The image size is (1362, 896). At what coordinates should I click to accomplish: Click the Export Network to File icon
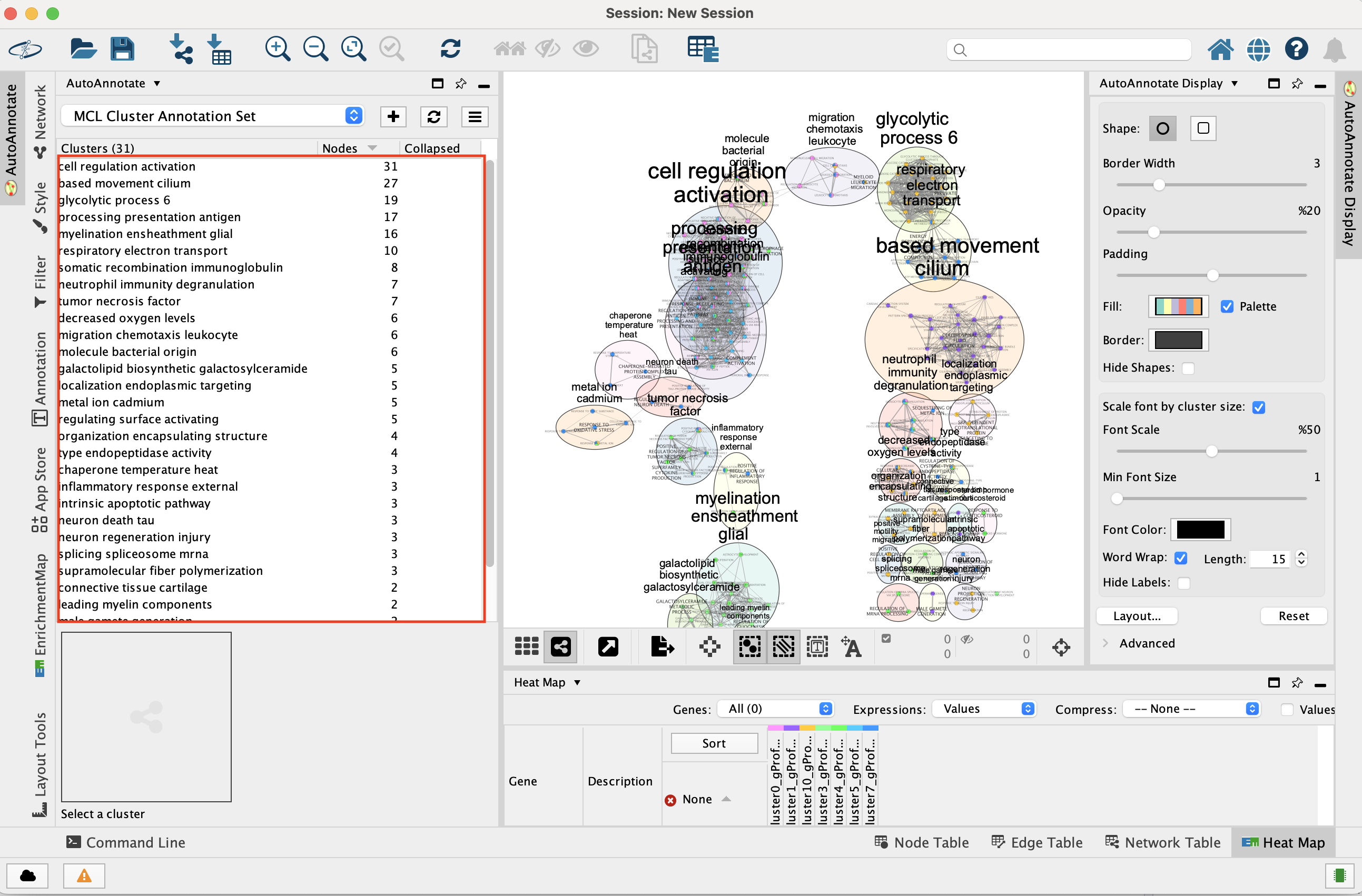[x=662, y=647]
